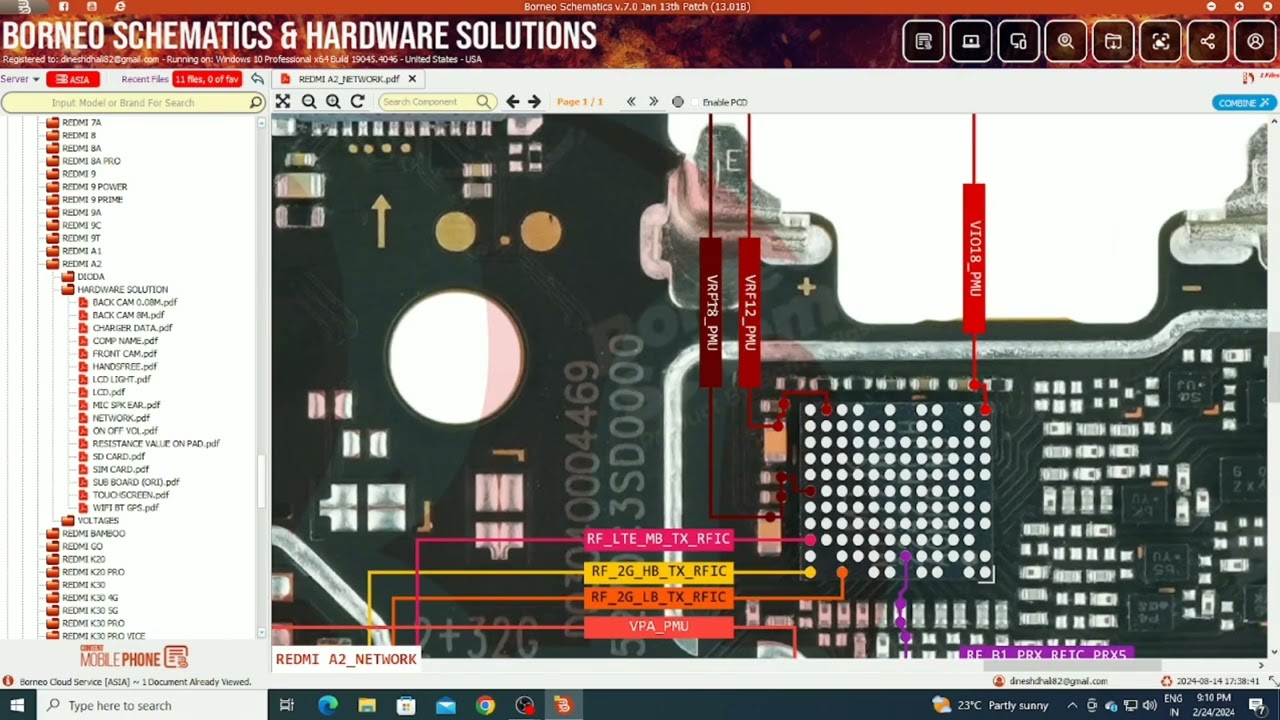
Task: Jump to first page double-left chevron
Action: [631, 102]
